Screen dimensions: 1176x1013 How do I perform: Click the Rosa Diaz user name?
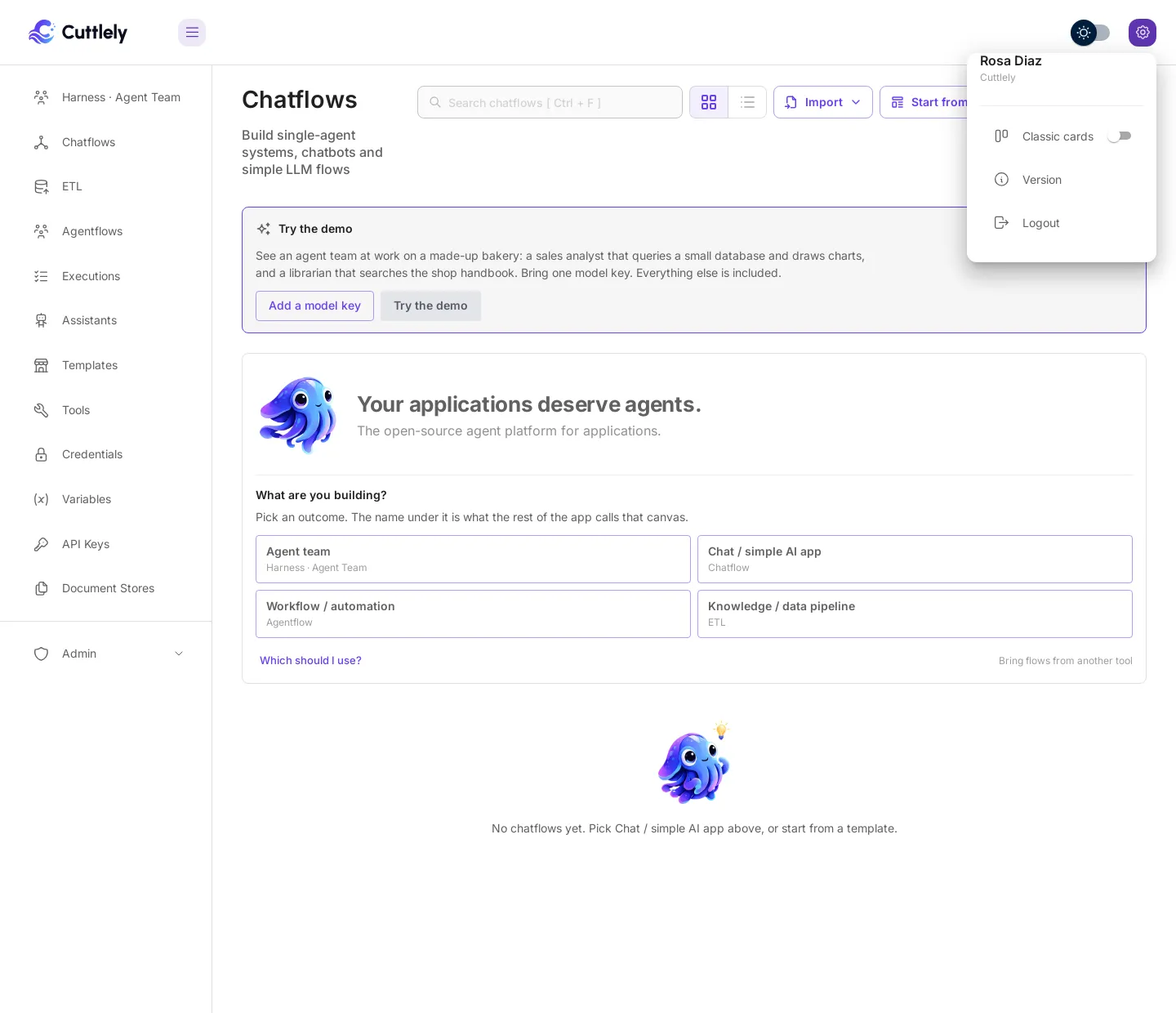[x=1011, y=61]
